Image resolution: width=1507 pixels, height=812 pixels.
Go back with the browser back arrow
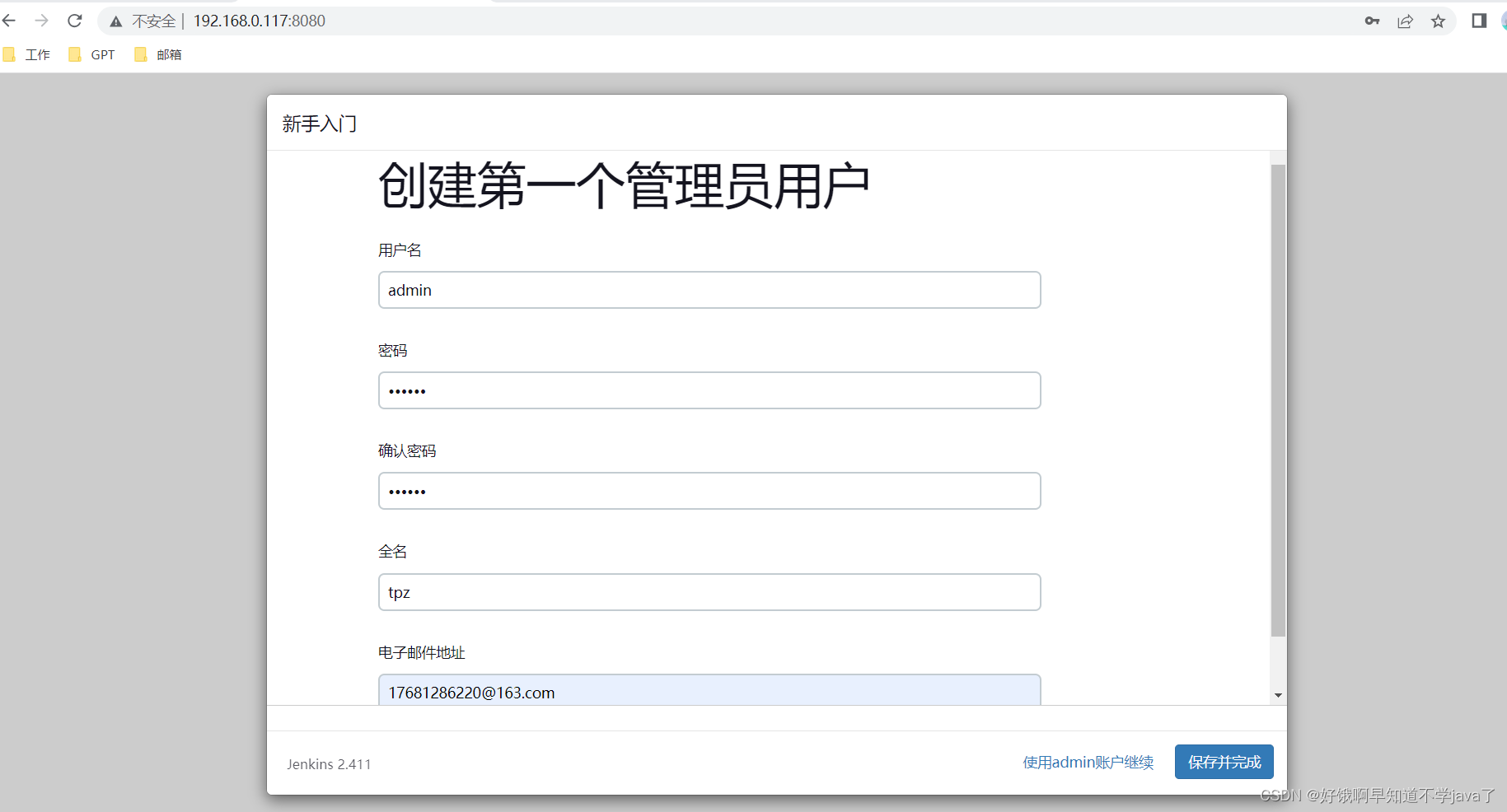click(9, 21)
